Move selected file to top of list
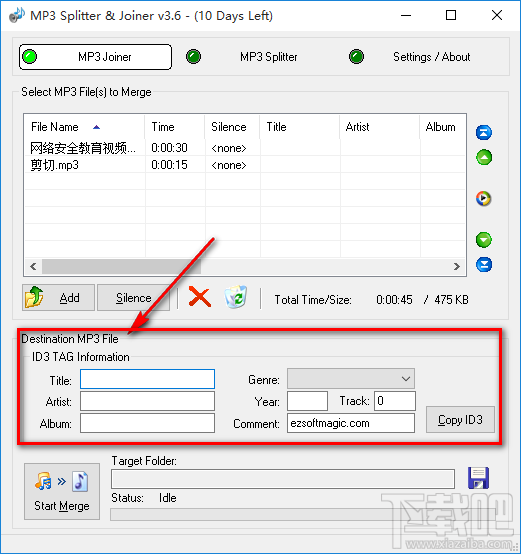This screenshot has height=554, width=521. click(484, 132)
